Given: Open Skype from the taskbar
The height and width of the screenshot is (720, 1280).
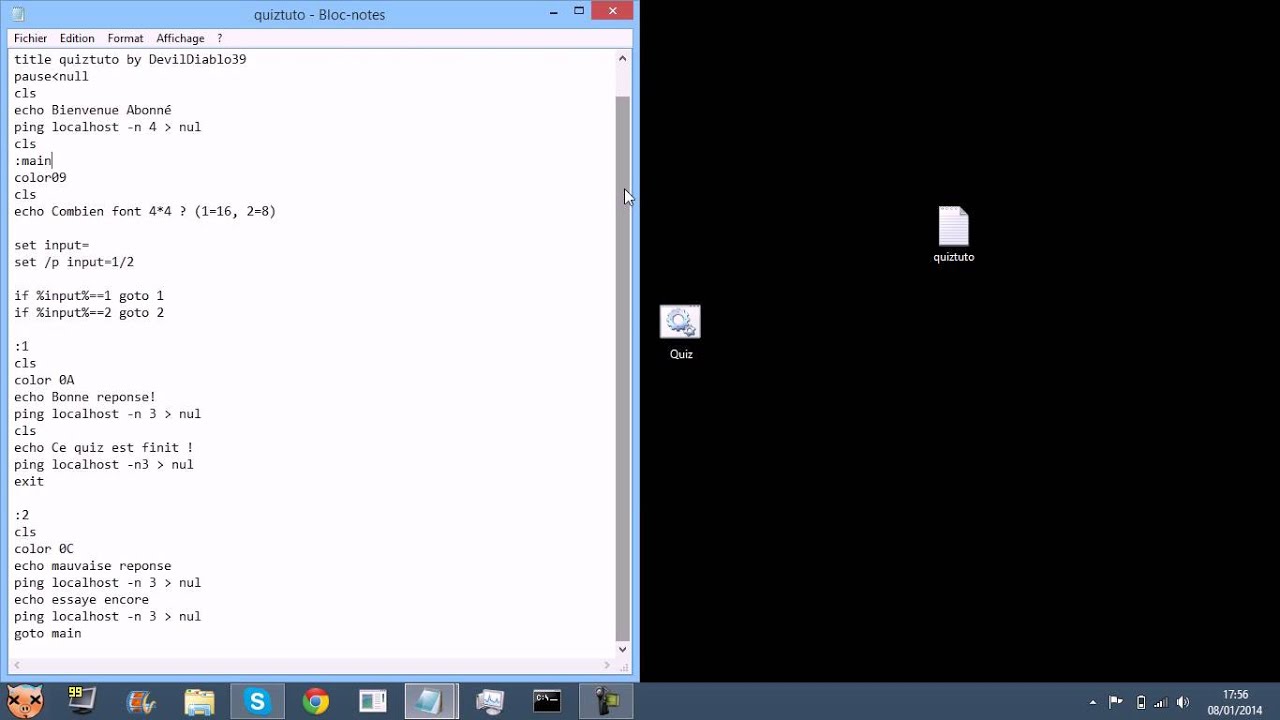Looking at the screenshot, I should tap(258, 702).
